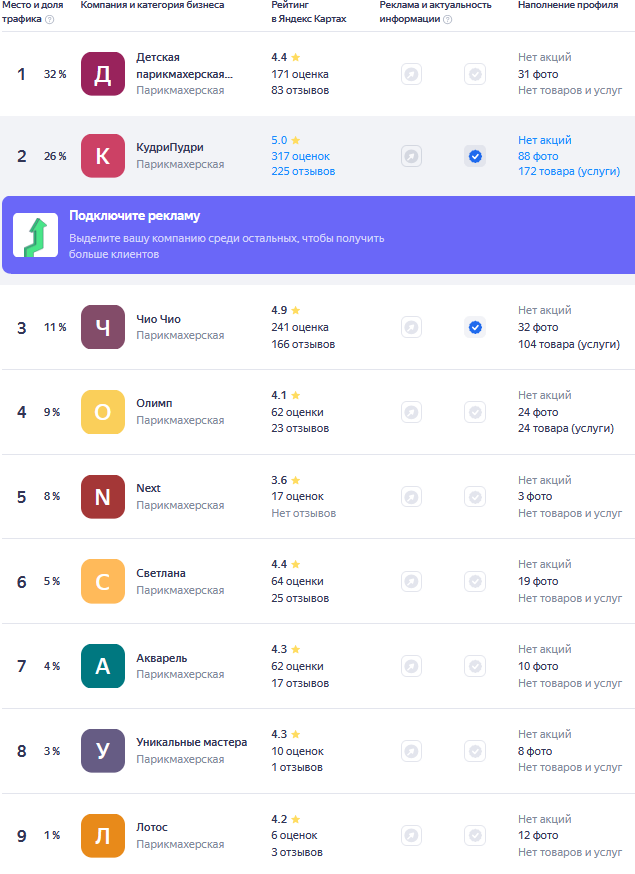Click the '171 оценка' text

(x=300, y=74)
